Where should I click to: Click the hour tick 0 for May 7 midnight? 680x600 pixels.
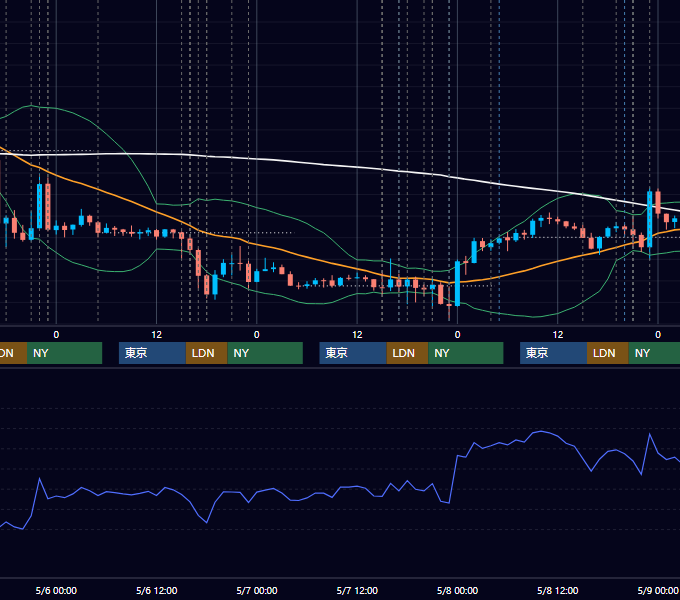[257, 335]
